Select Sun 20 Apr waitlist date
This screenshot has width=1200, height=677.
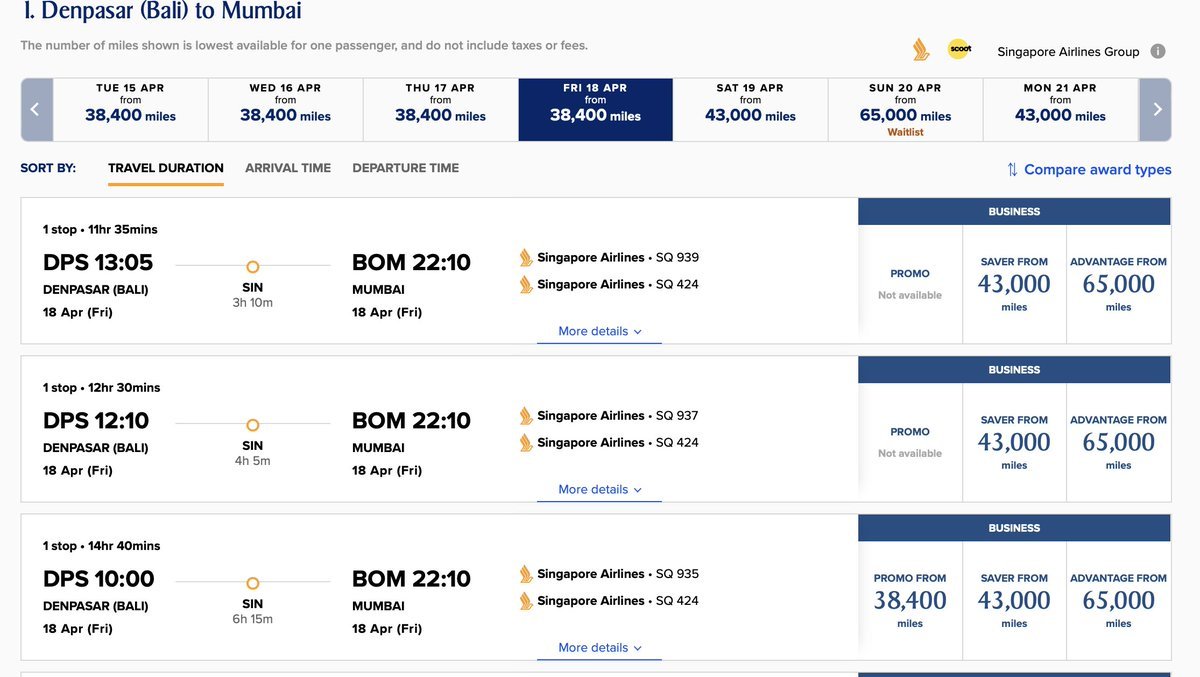coord(905,110)
